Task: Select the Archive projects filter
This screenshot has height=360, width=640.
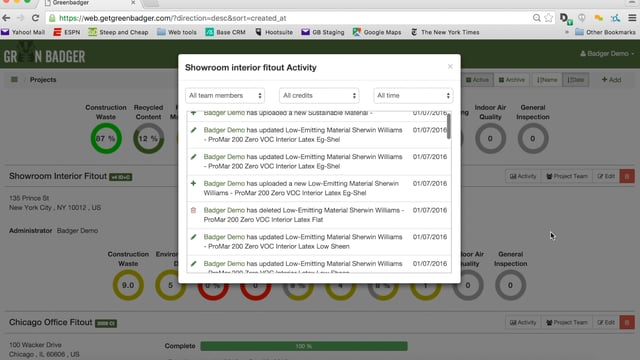Action: pos(511,80)
